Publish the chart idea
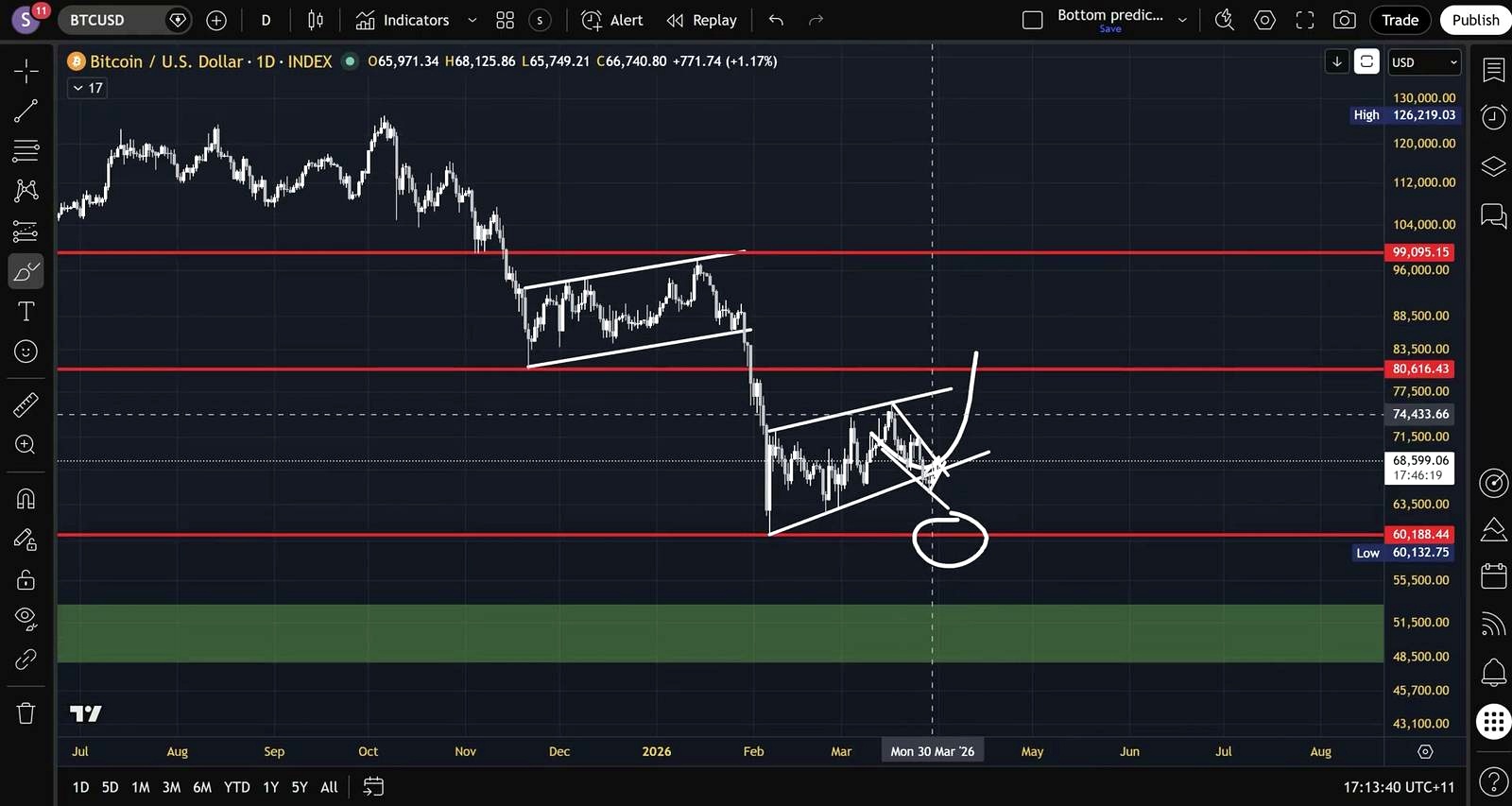Image resolution: width=1512 pixels, height=806 pixels. tap(1476, 20)
